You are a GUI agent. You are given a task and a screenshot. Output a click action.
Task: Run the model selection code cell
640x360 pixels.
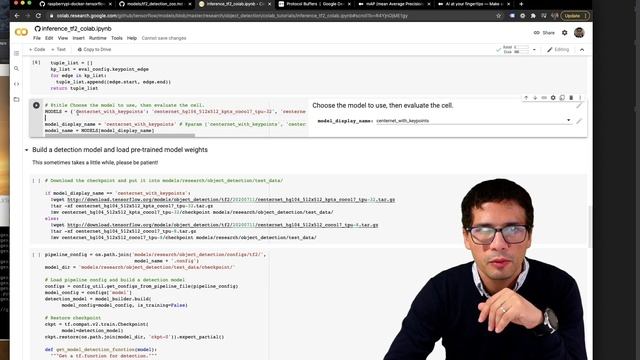pyautogui.click(x=36, y=105)
